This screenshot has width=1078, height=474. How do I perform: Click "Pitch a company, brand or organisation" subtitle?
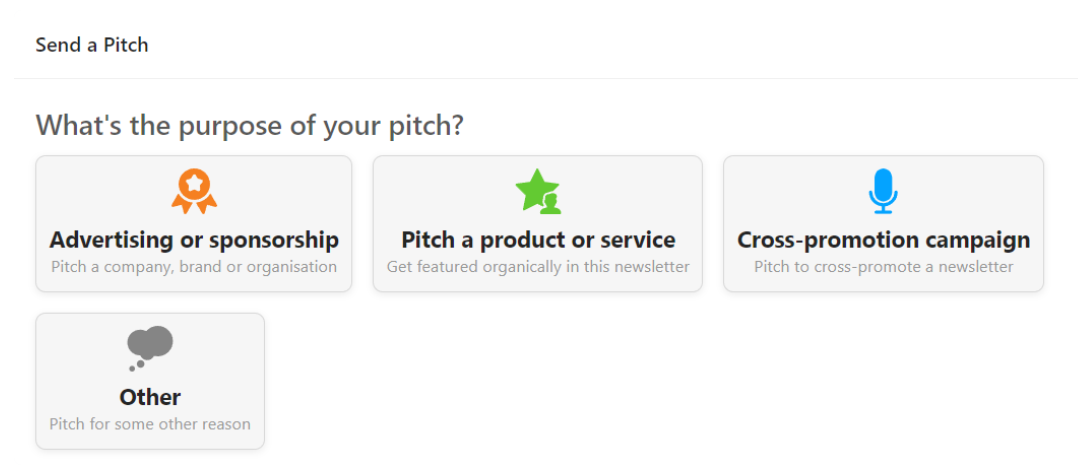[194, 267]
